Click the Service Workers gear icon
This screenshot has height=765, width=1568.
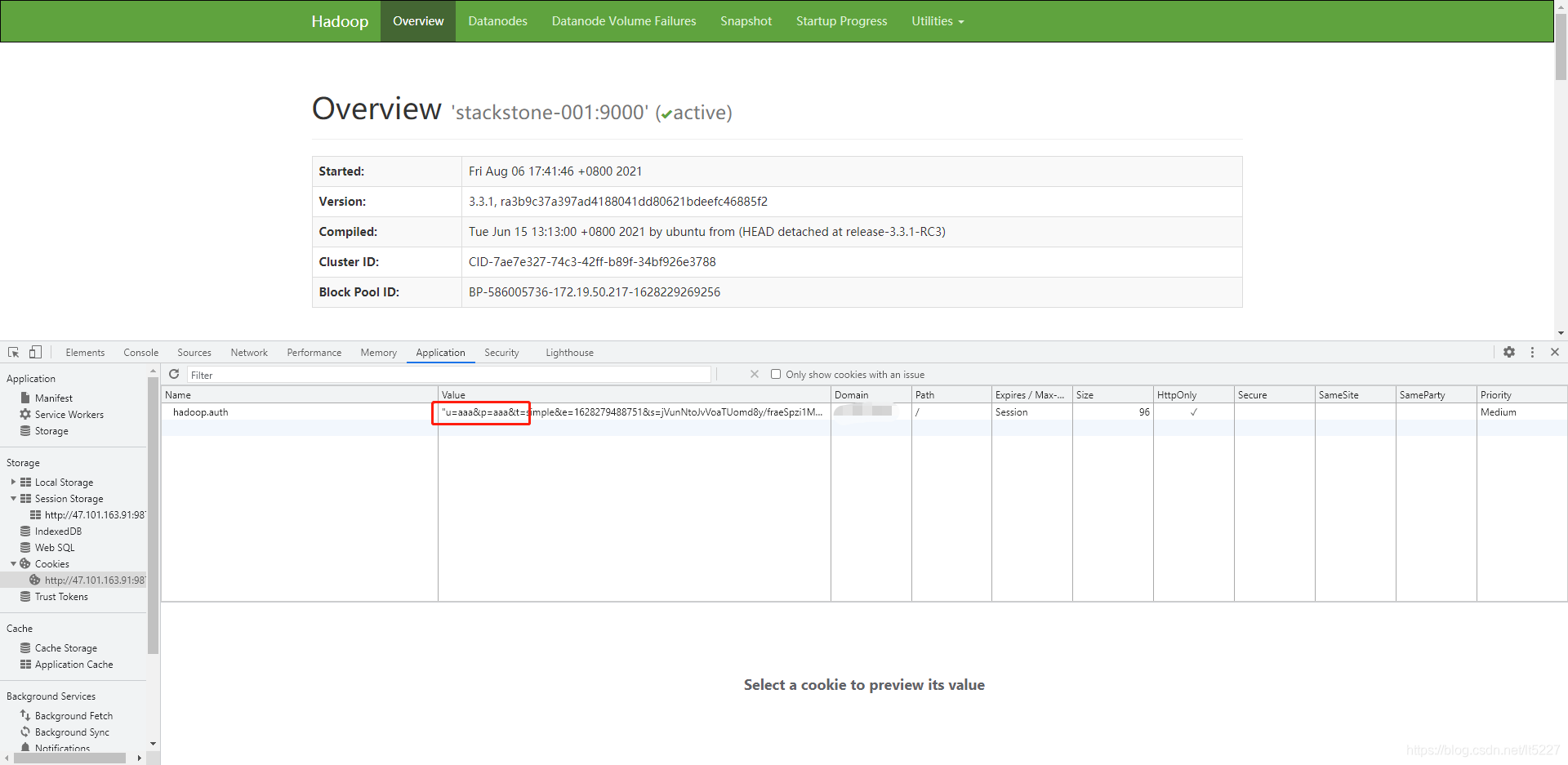pyautogui.click(x=25, y=414)
